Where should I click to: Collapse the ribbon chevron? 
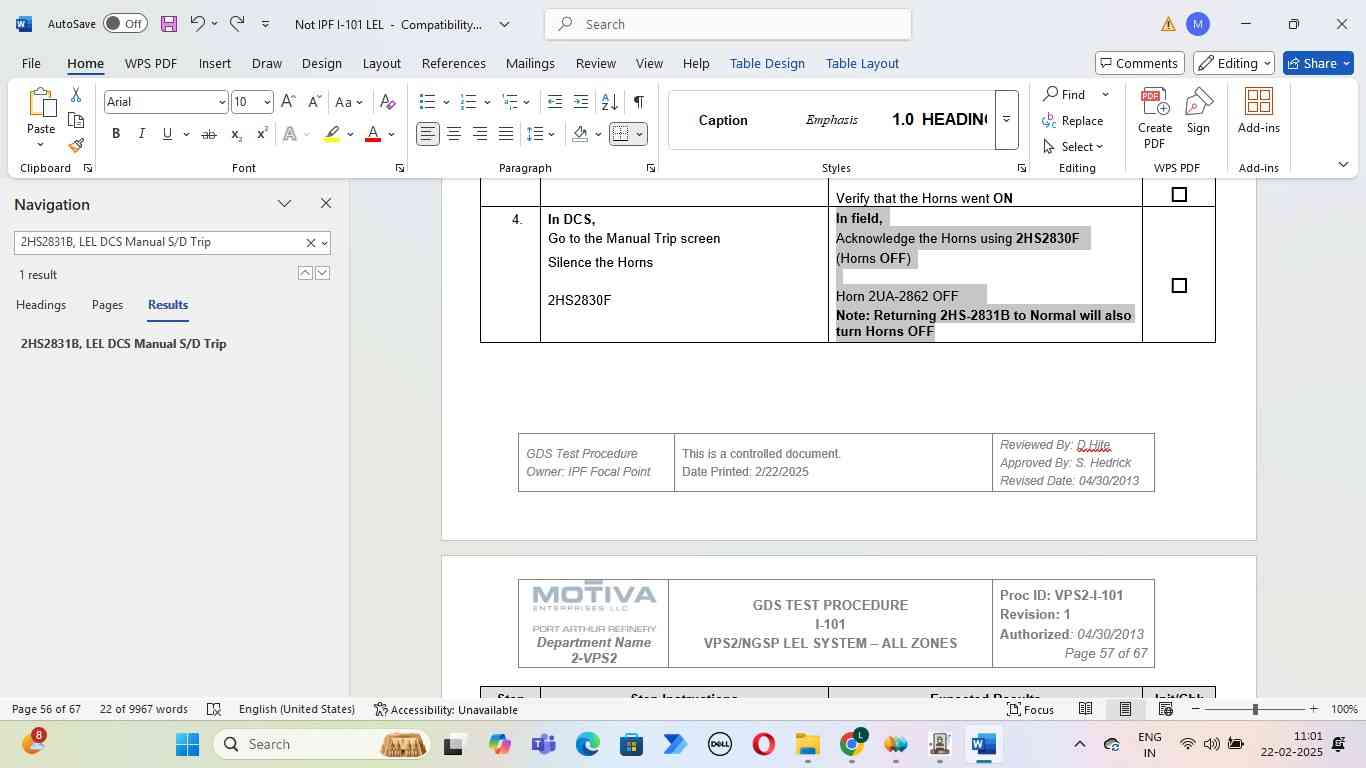coord(1343,164)
